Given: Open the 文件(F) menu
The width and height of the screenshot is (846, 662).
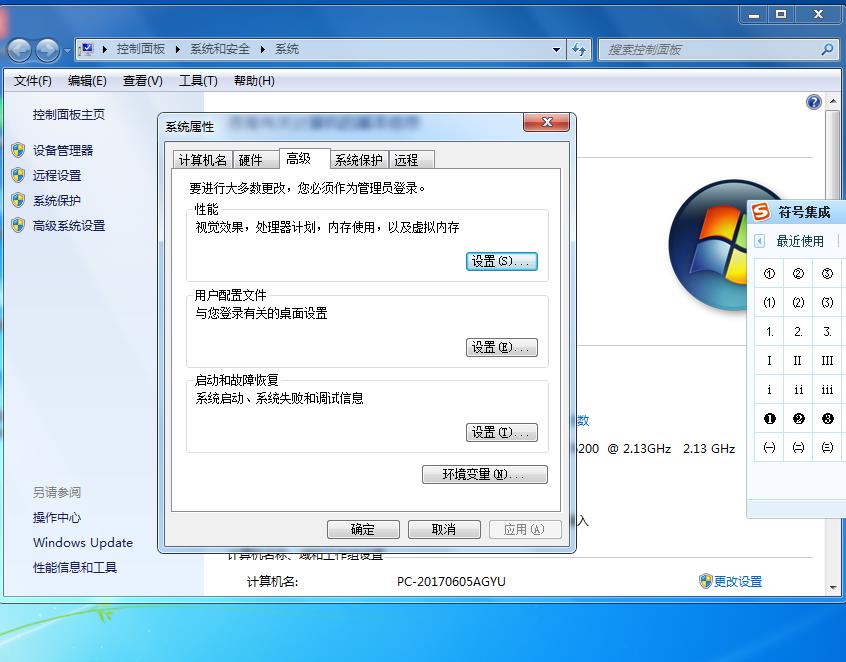Looking at the screenshot, I should [33, 81].
